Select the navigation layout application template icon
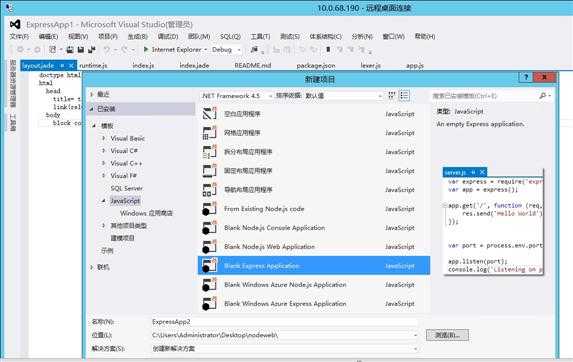573x362 pixels. [210, 190]
